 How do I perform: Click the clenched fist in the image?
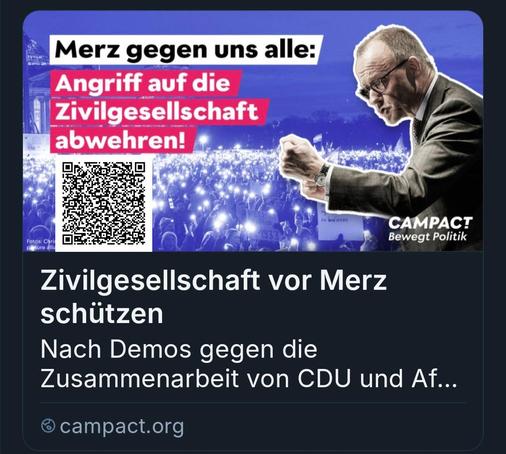coord(297,155)
